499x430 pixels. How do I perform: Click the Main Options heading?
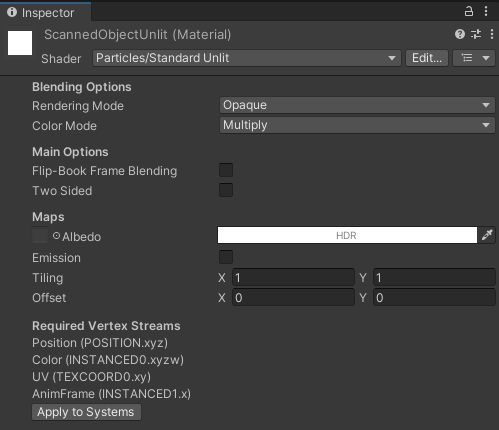[x=70, y=152]
